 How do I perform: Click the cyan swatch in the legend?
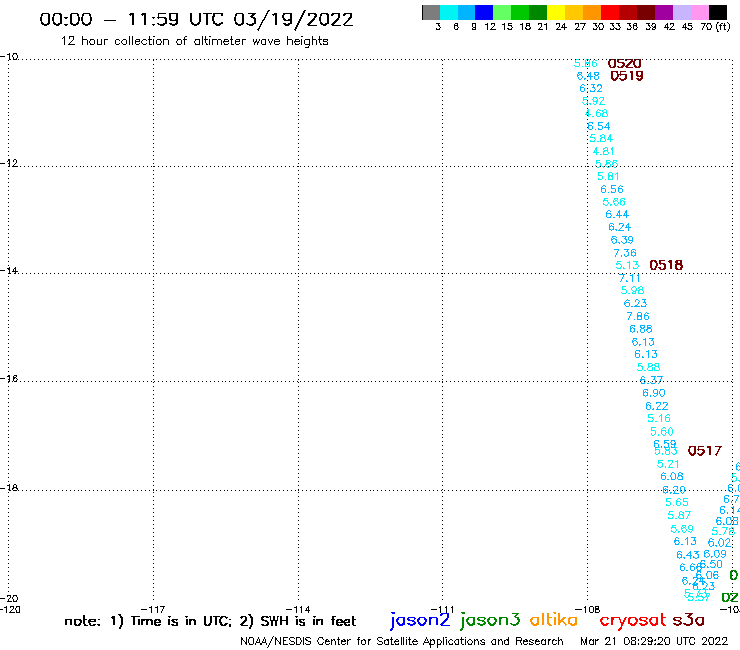(x=449, y=12)
